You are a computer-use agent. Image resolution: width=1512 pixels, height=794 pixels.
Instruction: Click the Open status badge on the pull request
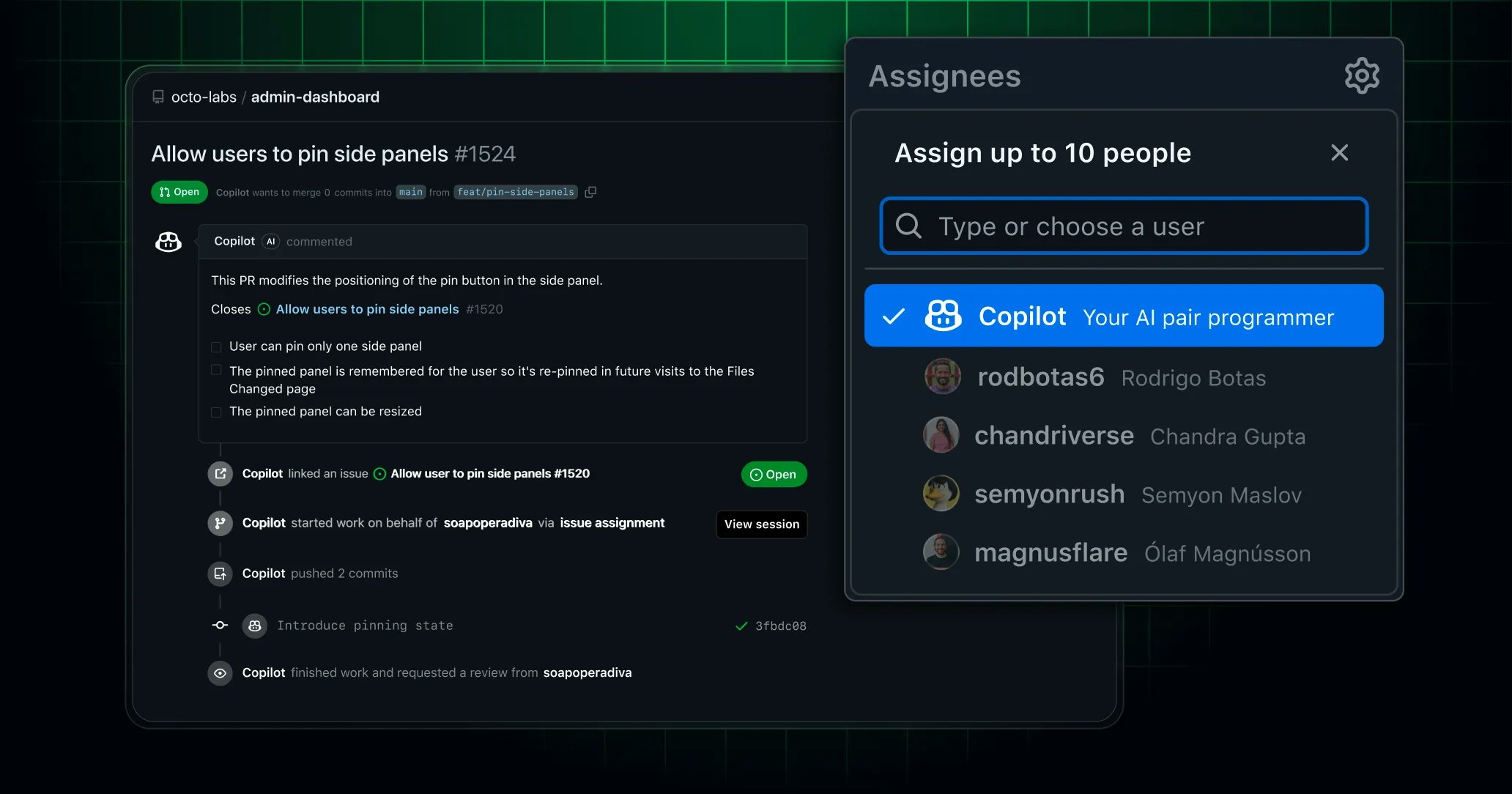(x=179, y=191)
